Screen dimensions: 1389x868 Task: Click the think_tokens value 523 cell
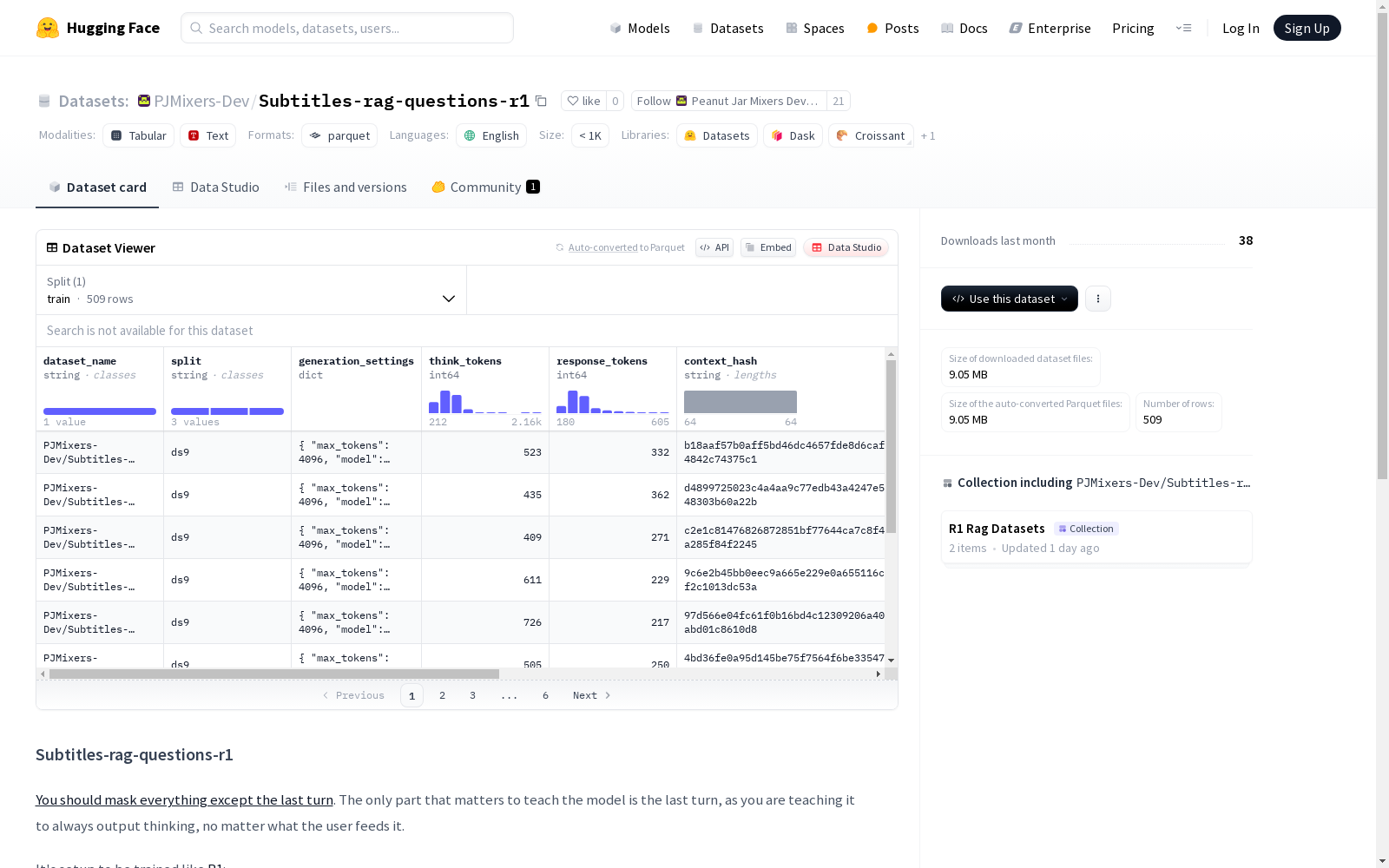pyautogui.click(x=485, y=452)
